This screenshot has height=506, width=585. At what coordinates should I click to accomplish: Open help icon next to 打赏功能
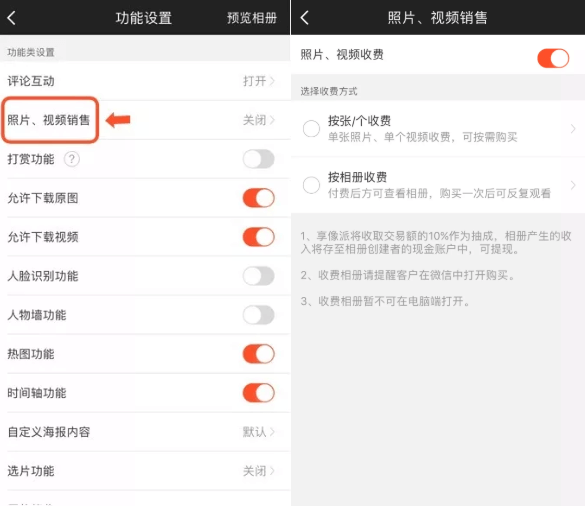click(x=72, y=159)
